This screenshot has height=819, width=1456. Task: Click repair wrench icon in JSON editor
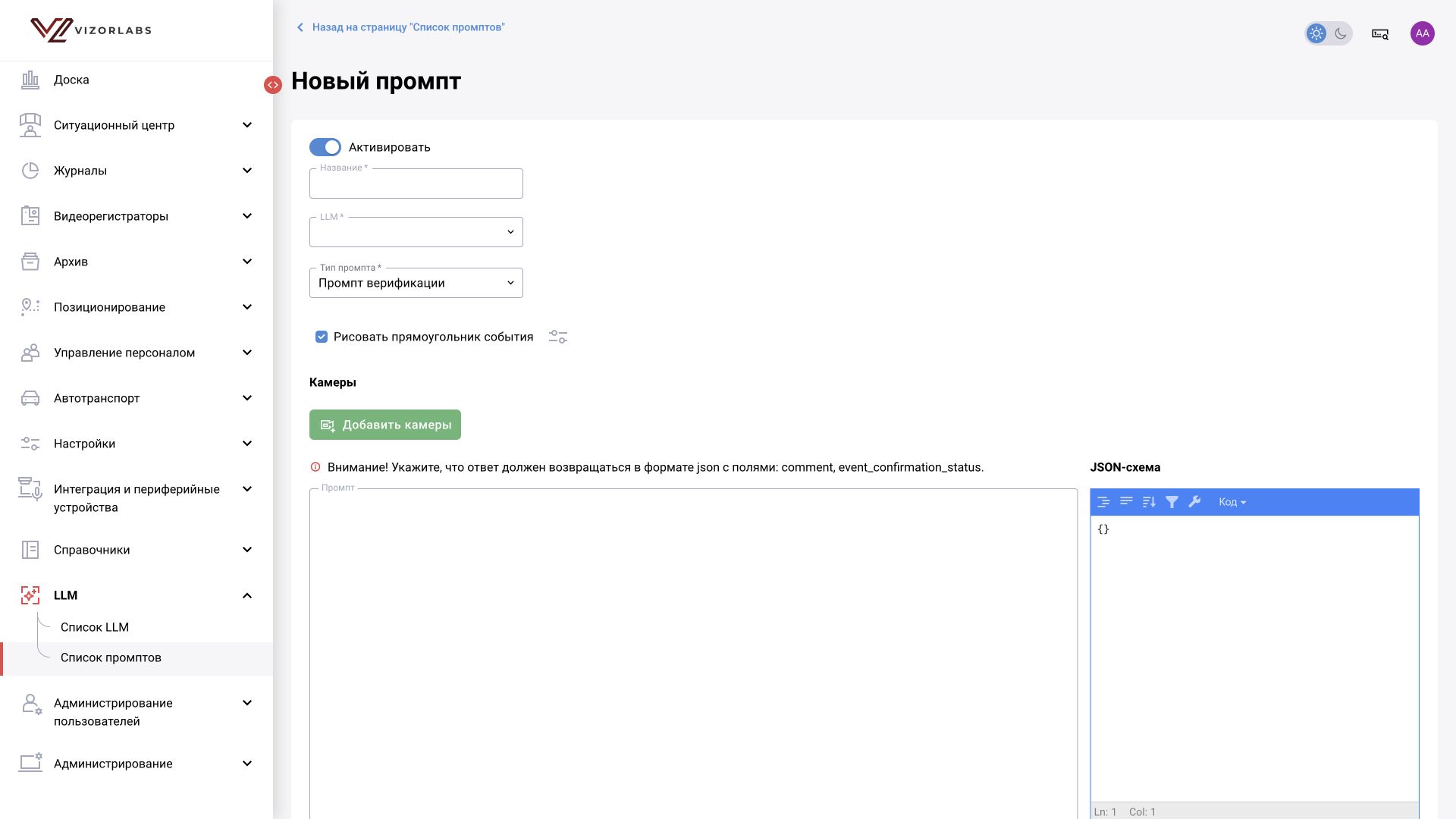pyautogui.click(x=1194, y=502)
